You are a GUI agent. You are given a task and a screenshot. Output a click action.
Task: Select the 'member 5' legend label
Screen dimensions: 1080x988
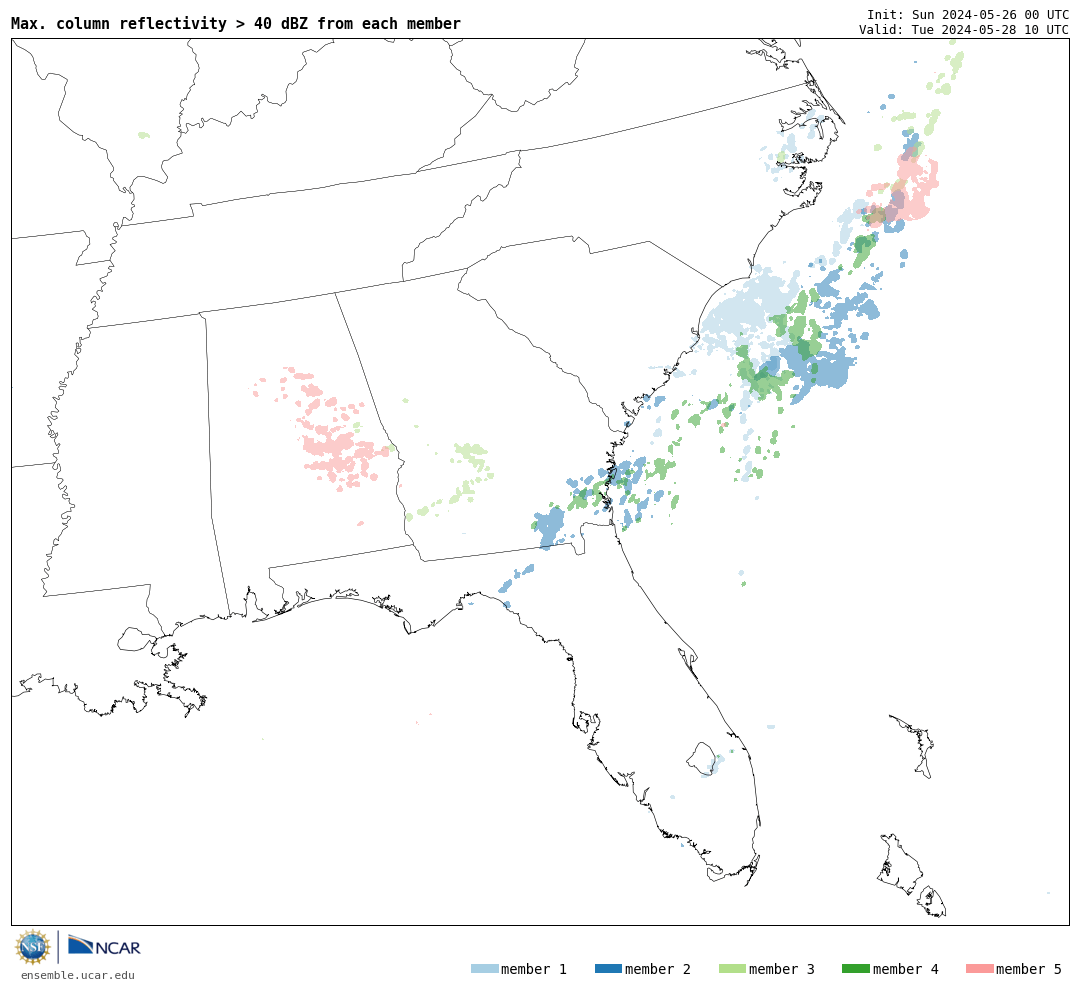[x=1029, y=969]
